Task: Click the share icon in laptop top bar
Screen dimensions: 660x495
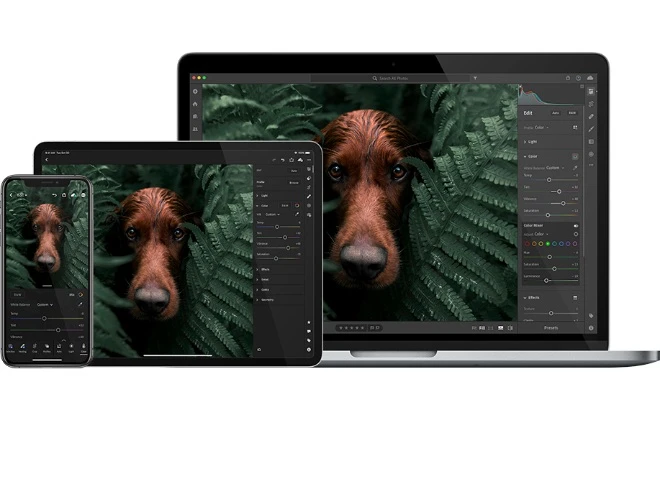Action: (x=568, y=78)
